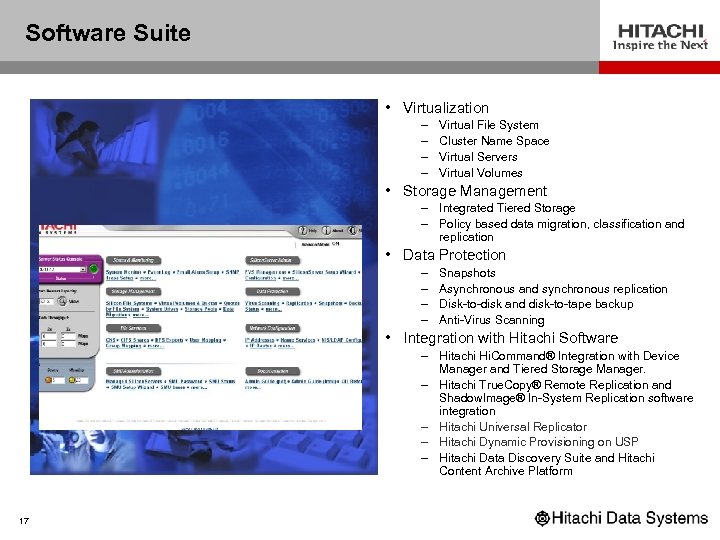Open the SiliconServer Setup Wizard link
The width and height of the screenshot is (720, 540).
pos(324,272)
